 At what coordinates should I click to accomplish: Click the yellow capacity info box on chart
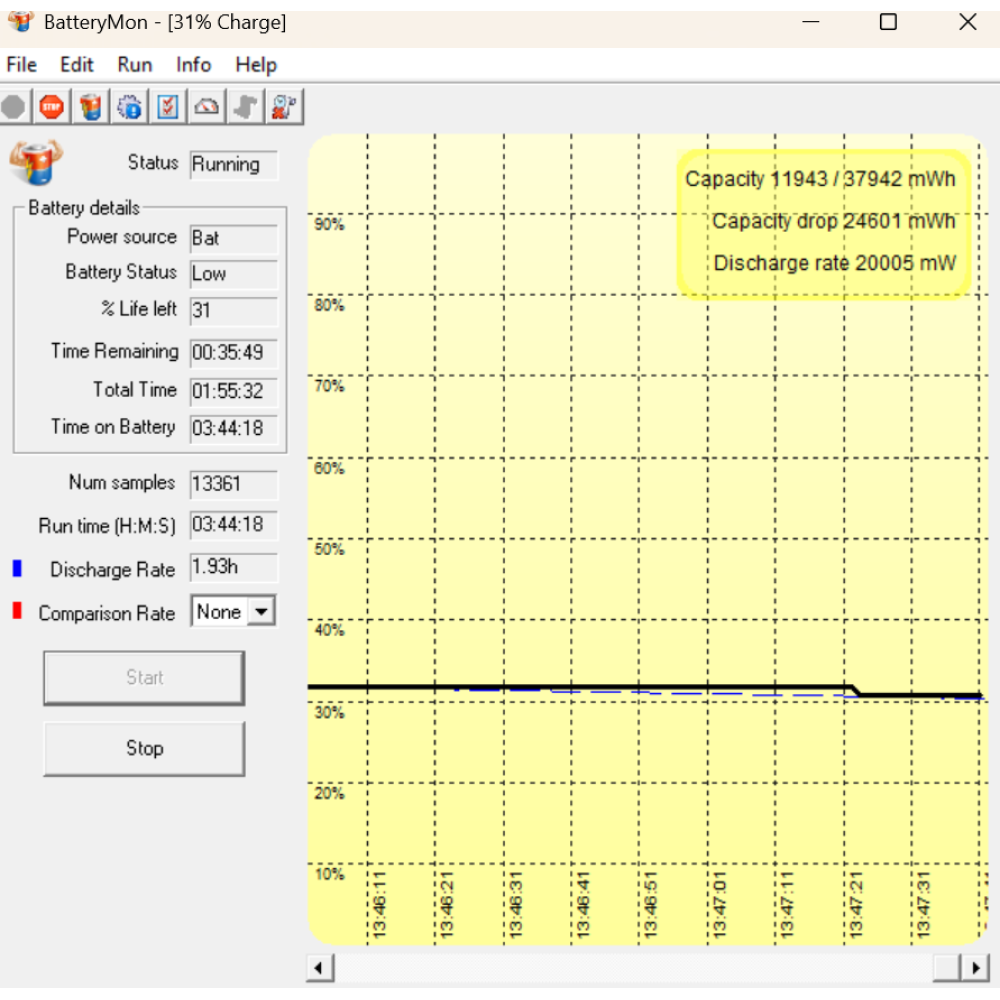pyautogui.click(x=823, y=223)
